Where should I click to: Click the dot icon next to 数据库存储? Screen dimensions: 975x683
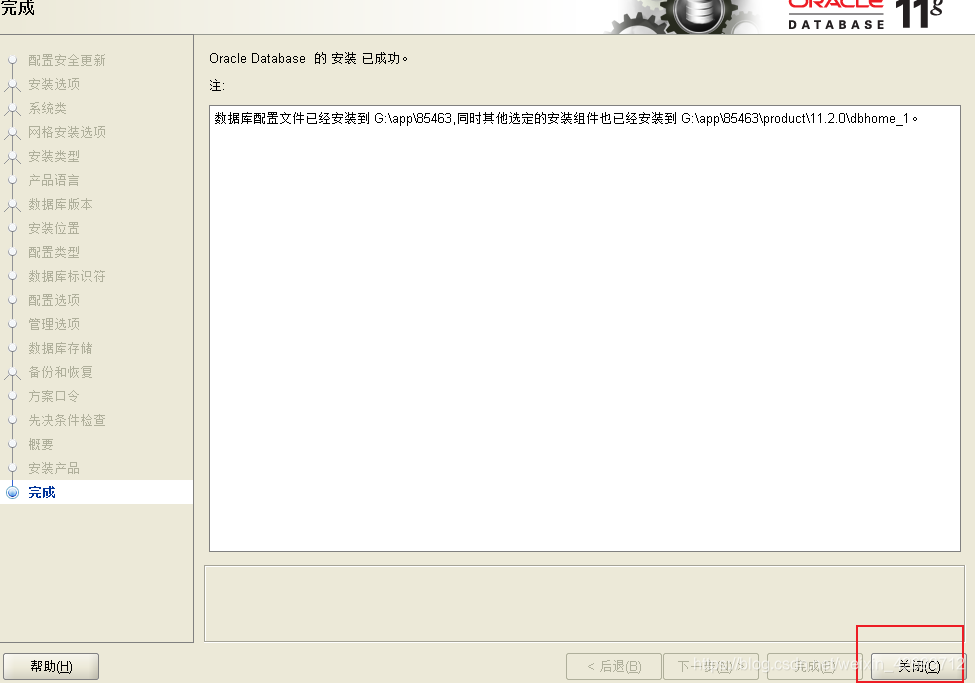tap(12, 348)
